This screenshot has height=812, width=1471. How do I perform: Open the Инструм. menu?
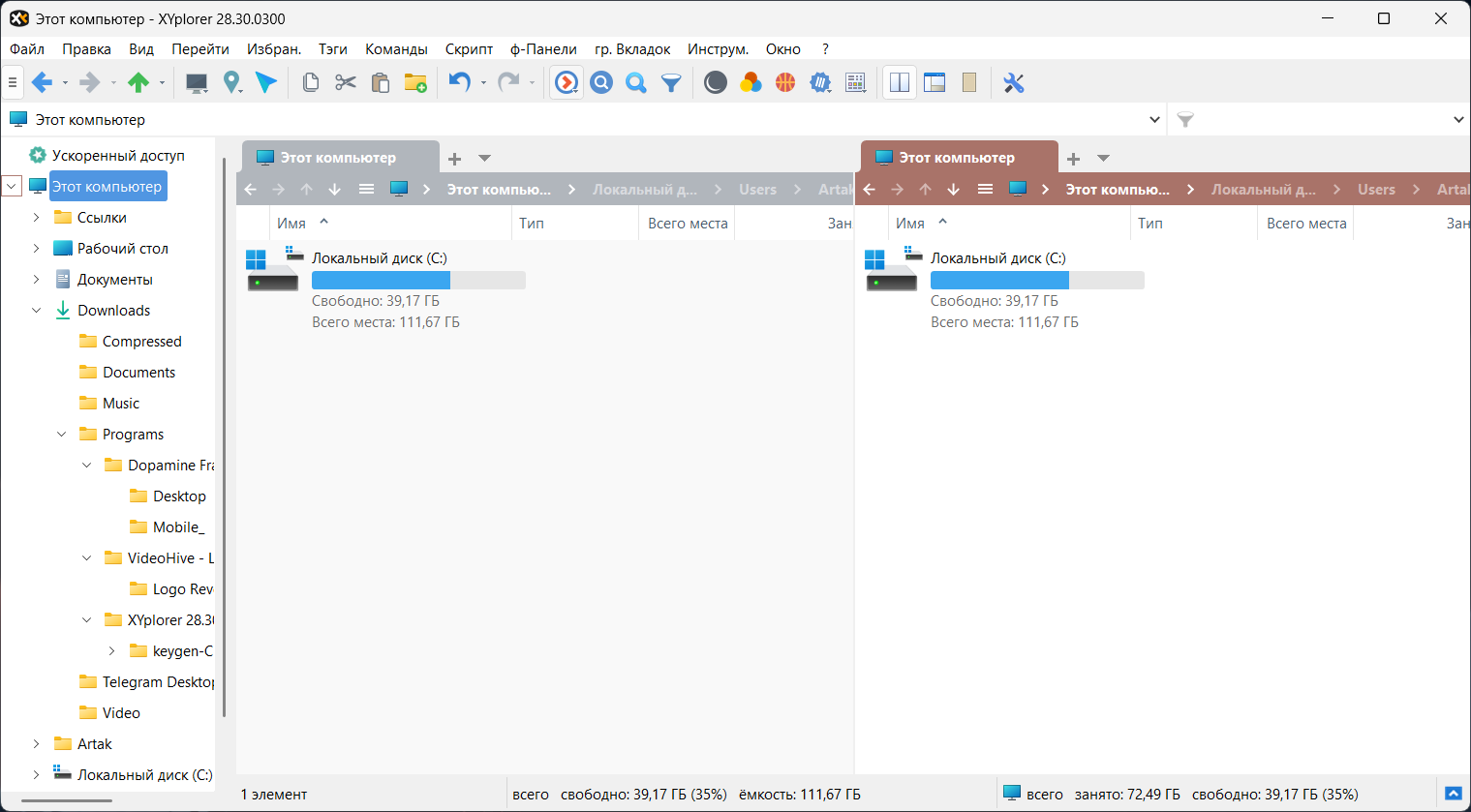coord(718,49)
